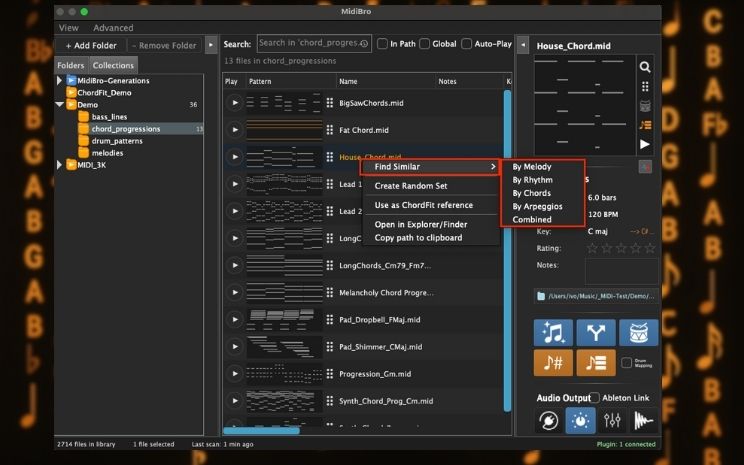Choose By Melody in the submenu
The height and width of the screenshot is (465, 744).
click(x=532, y=167)
